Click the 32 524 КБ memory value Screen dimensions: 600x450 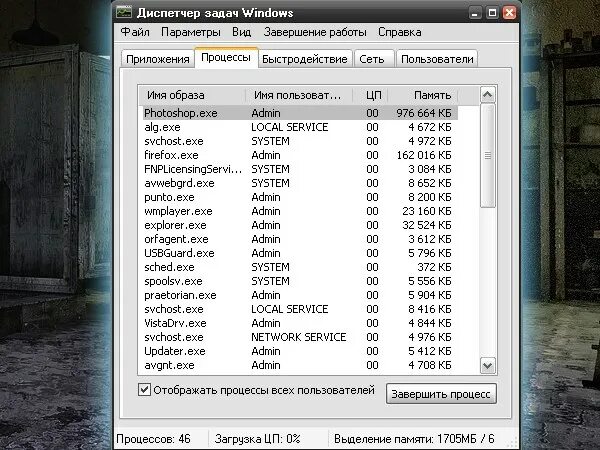[x=427, y=225]
